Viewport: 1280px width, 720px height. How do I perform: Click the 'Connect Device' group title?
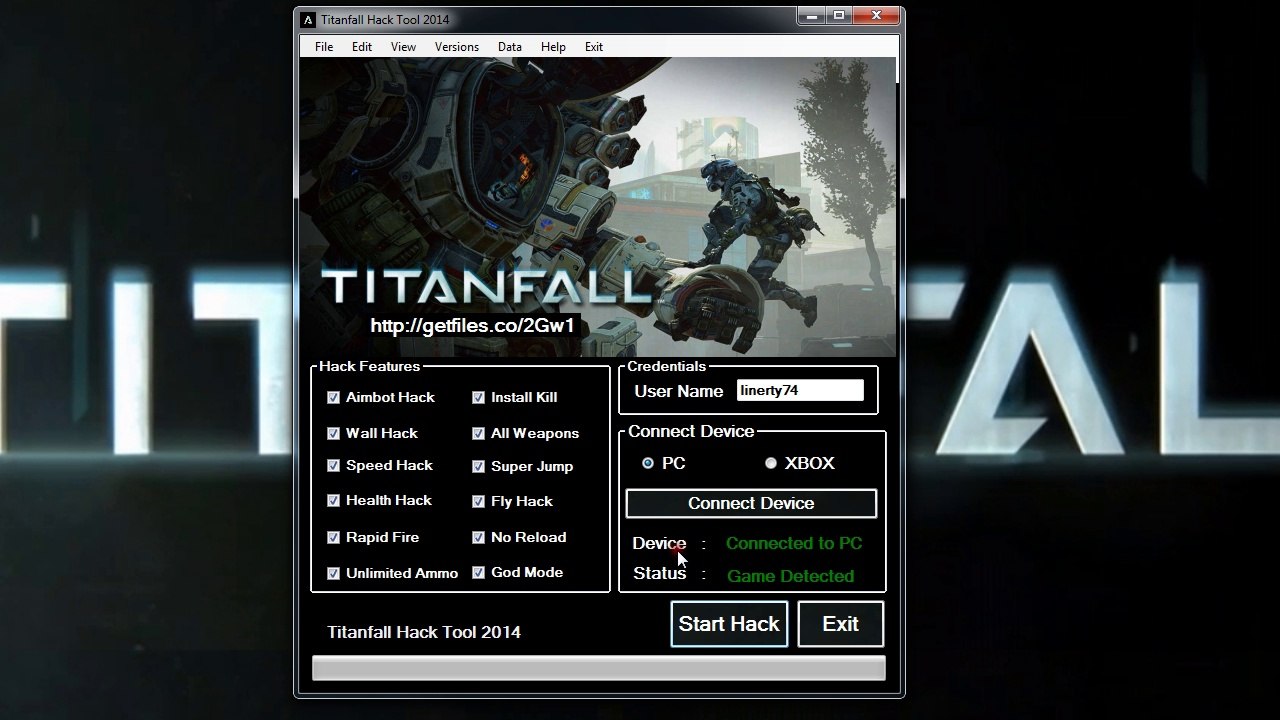(x=691, y=431)
